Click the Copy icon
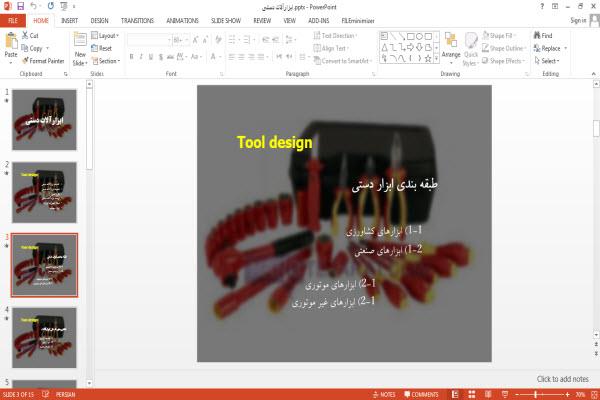The image size is (600, 400). [x=25, y=48]
